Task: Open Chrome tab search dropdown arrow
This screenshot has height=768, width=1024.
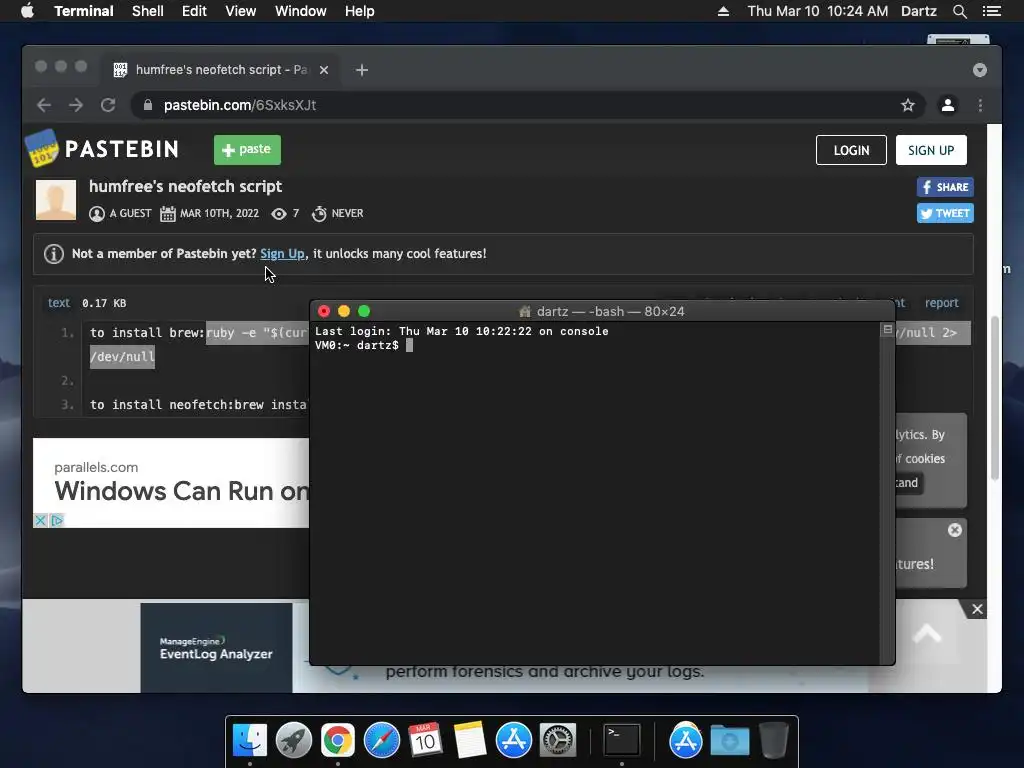Action: (x=980, y=70)
